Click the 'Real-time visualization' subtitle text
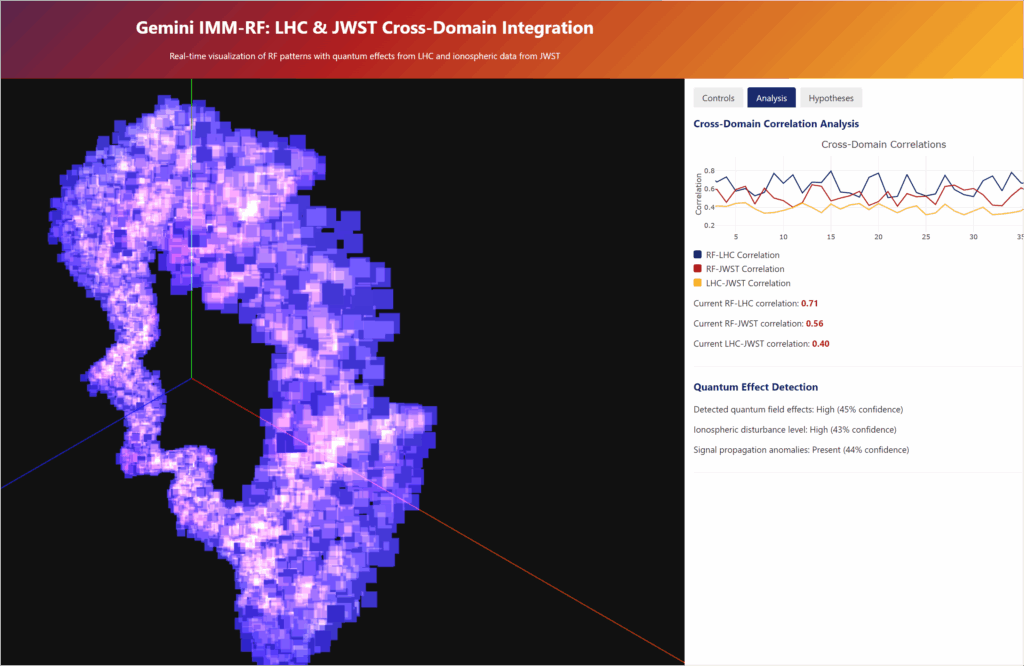1024x666 pixels. pos(364,56)
